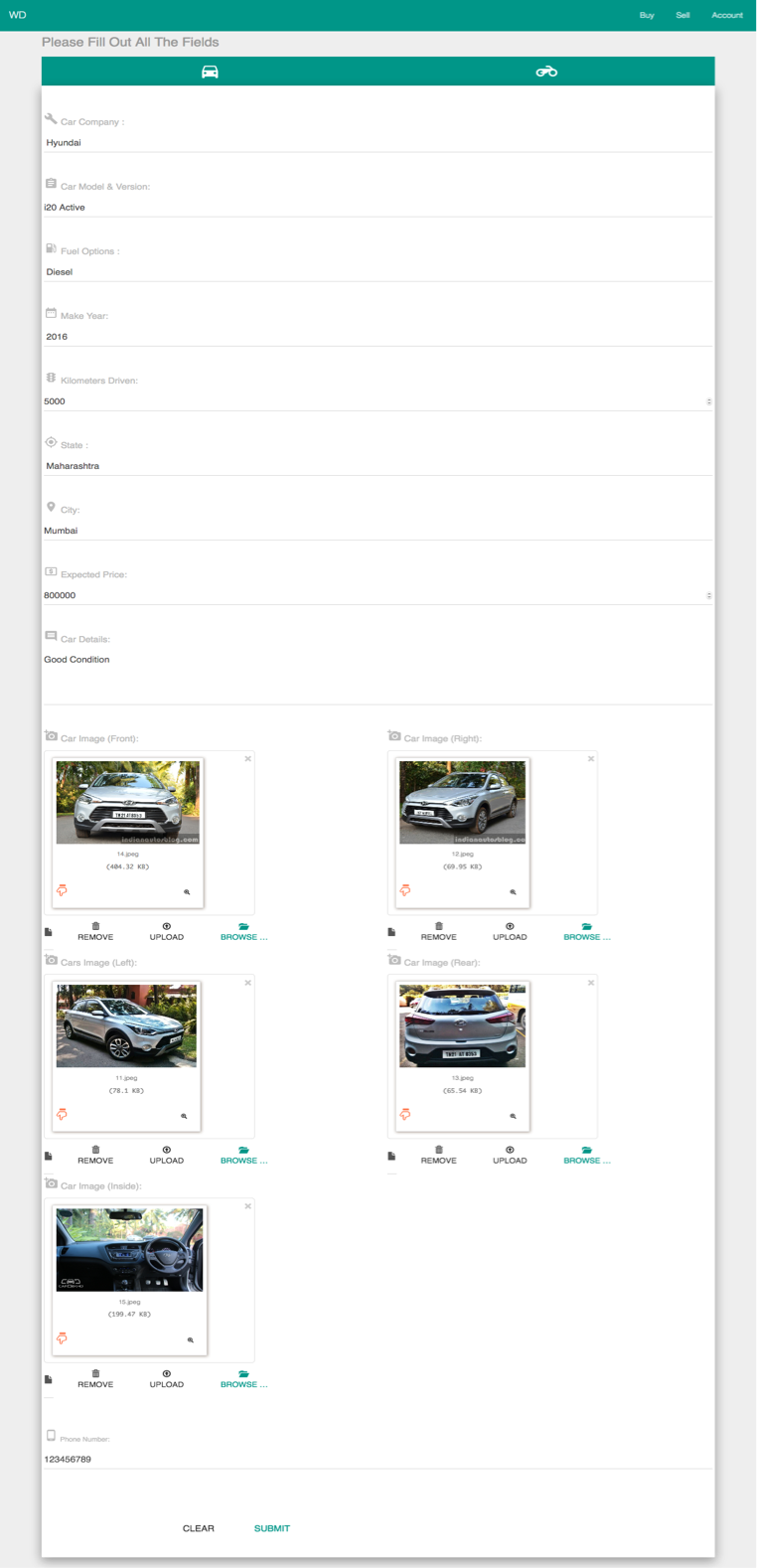Click the Expected Price field showing 800000
This screenshot has width=757, height=1568.
[x=378, y=595]
